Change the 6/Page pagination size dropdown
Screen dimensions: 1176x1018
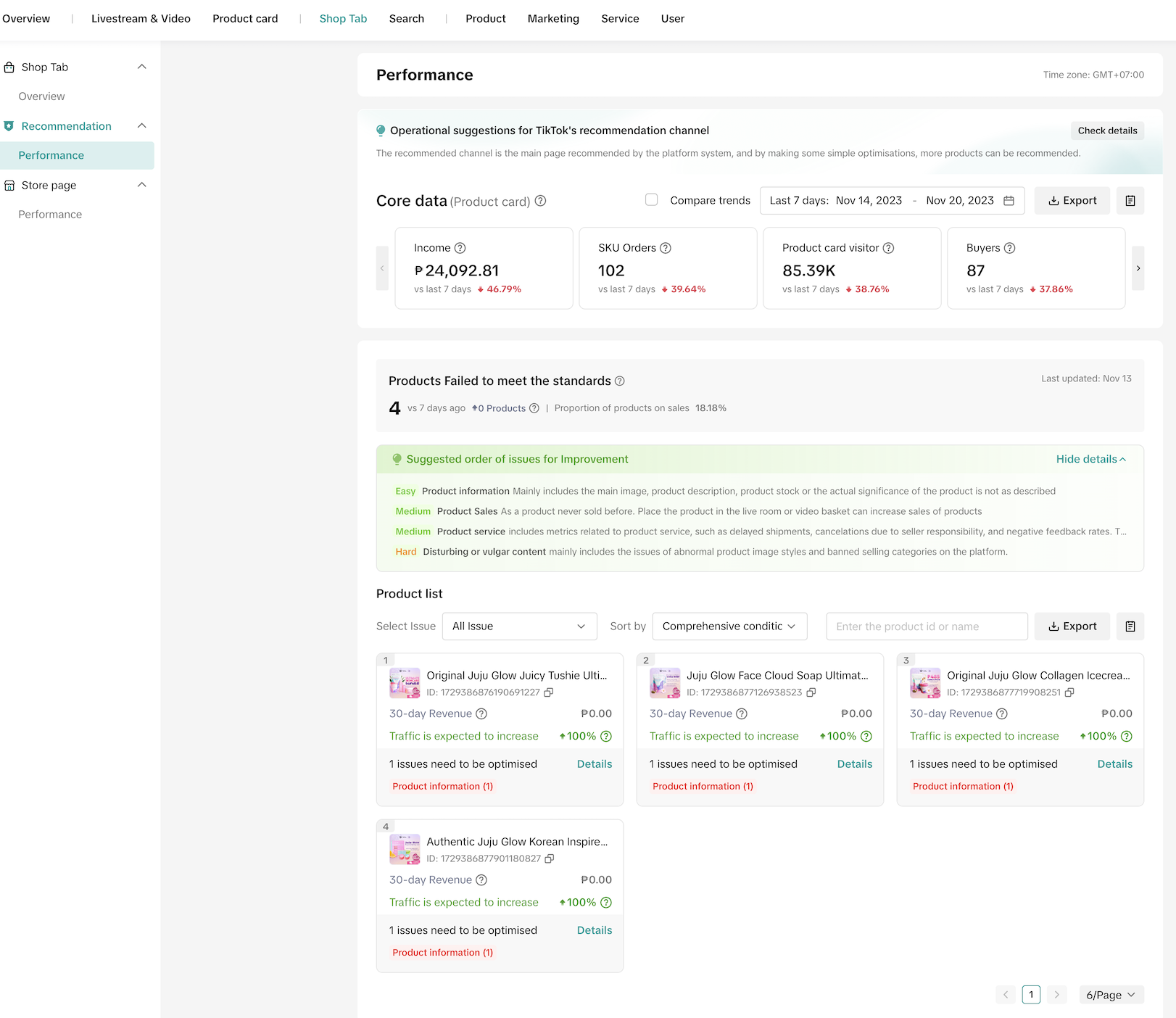1111,995
